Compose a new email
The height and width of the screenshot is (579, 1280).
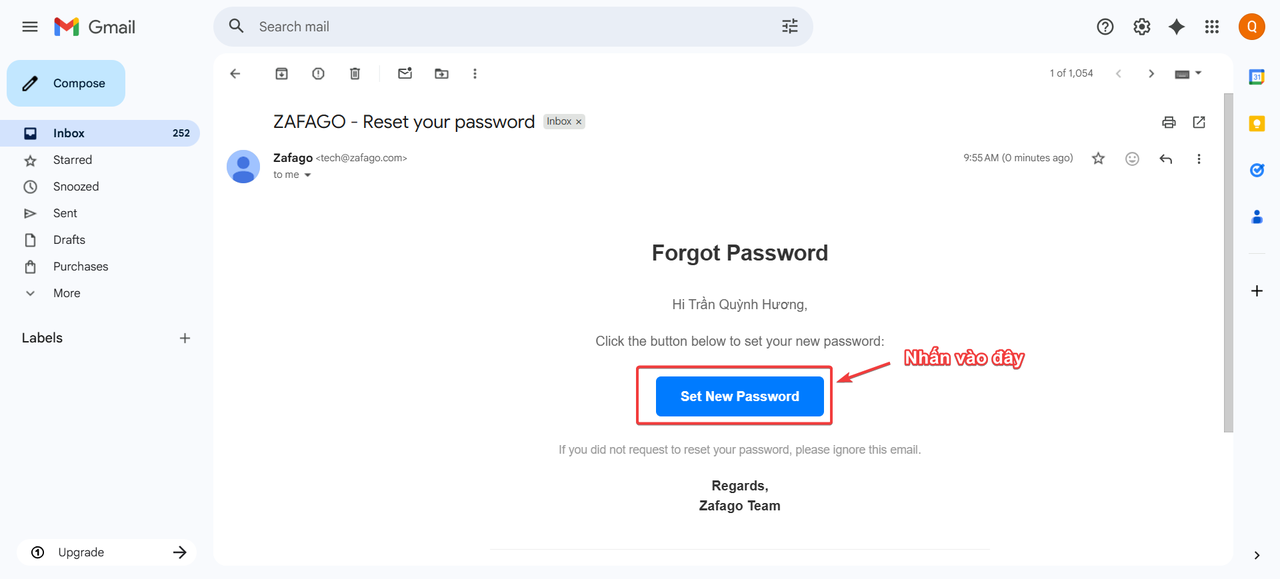66,83
